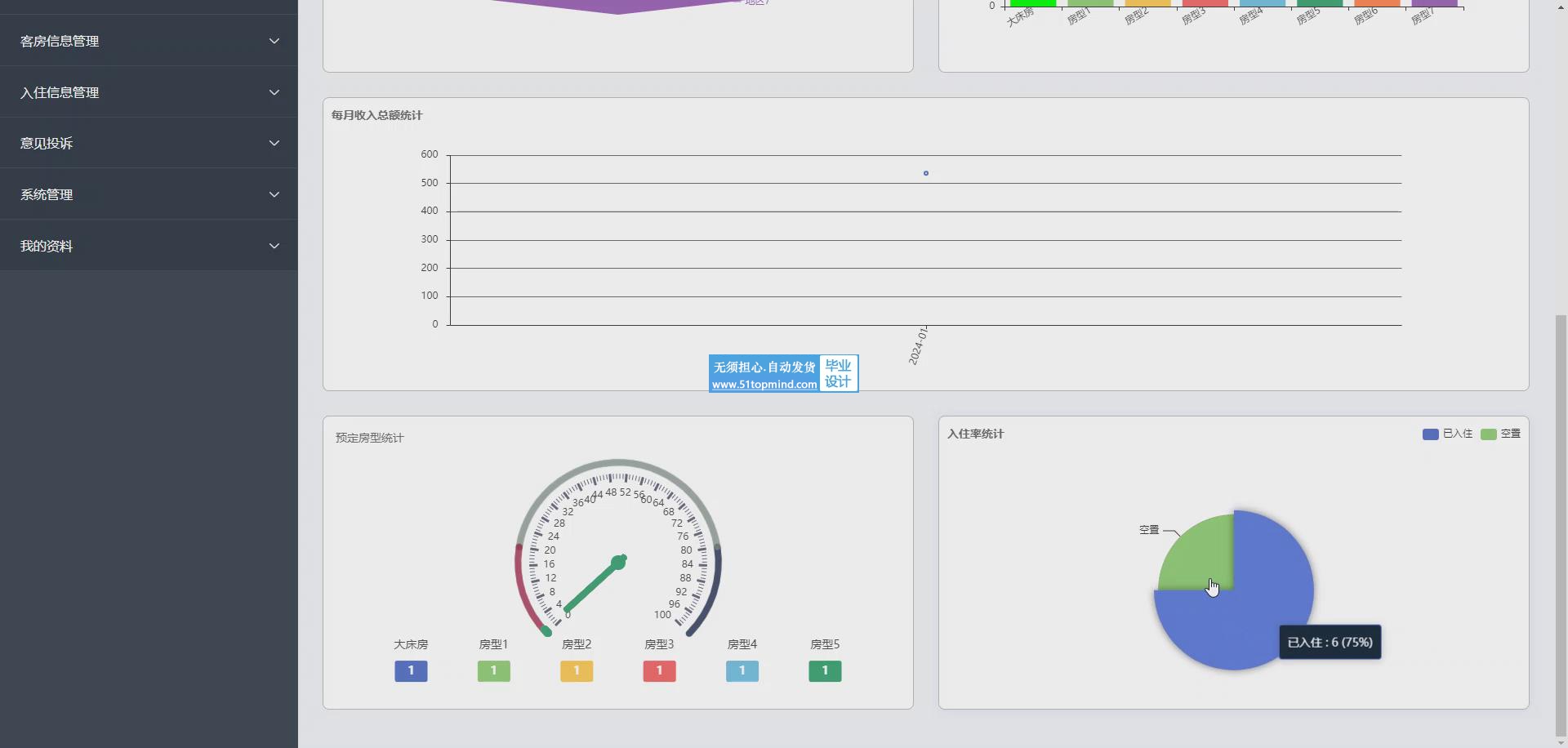This screenshot has height=748, width=1568.
Task: Select the red 房型3 value badge
Action: [659, 670]
